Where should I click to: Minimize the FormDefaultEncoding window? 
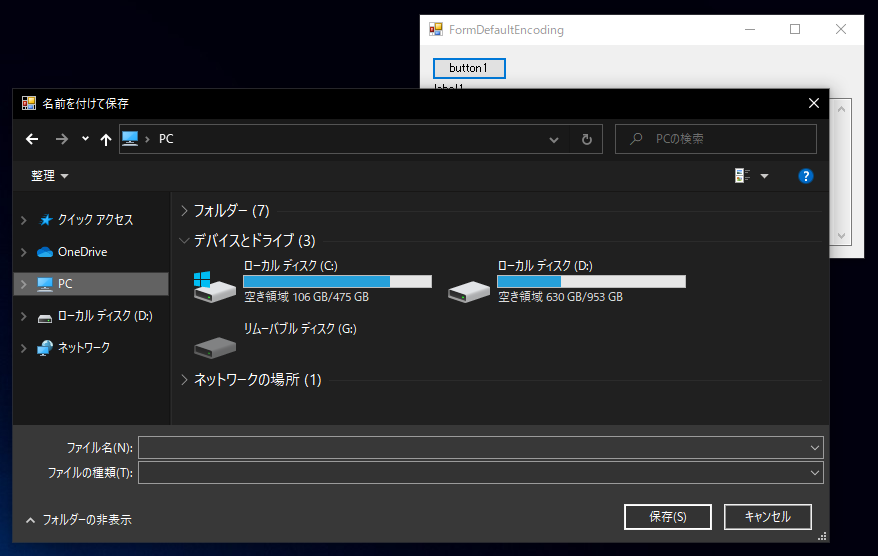pyautogui.click(x=750, y=29)
